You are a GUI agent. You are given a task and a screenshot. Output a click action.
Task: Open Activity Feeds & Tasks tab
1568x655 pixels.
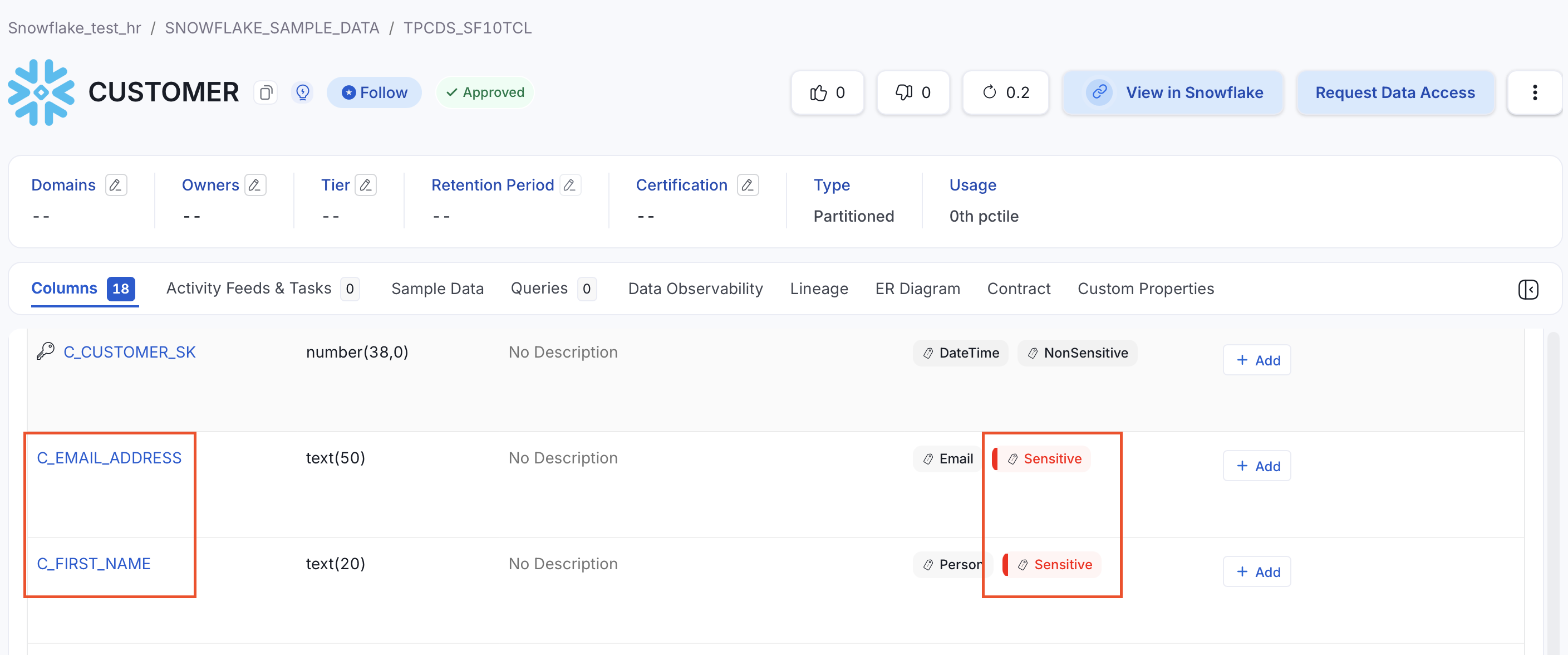[x=263, y=289]
